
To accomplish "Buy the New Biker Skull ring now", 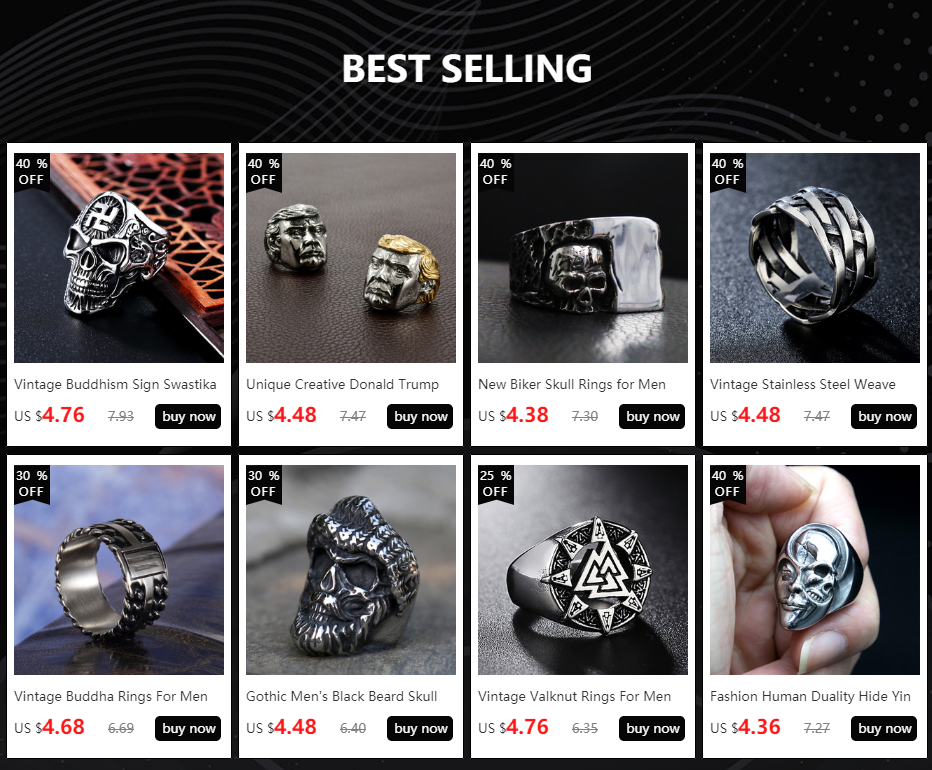I will (x=651, y=416).
